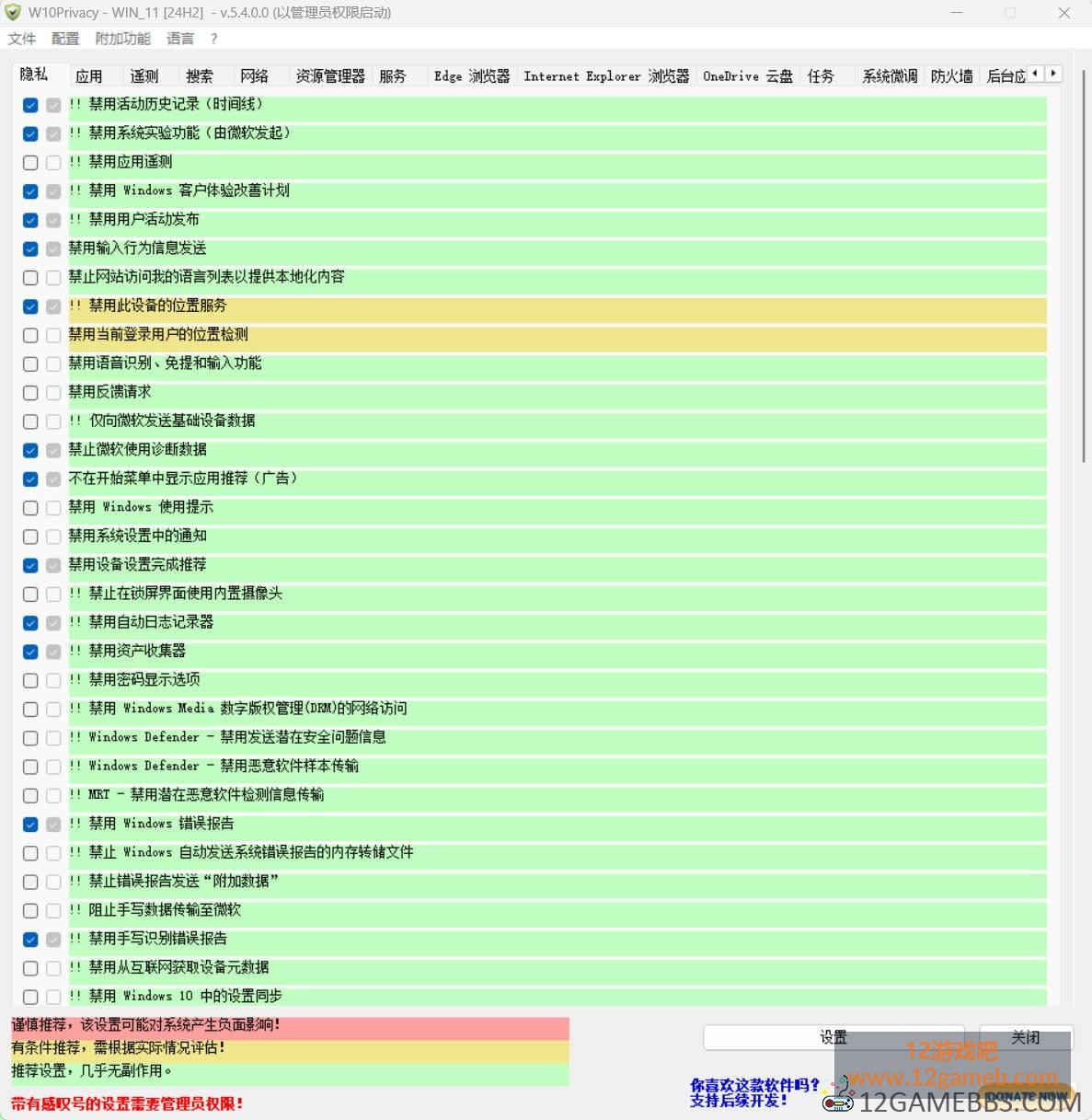Screen dimensions: 1092x1120
Task: Open the ? help menu
Action: coord(214,39)
